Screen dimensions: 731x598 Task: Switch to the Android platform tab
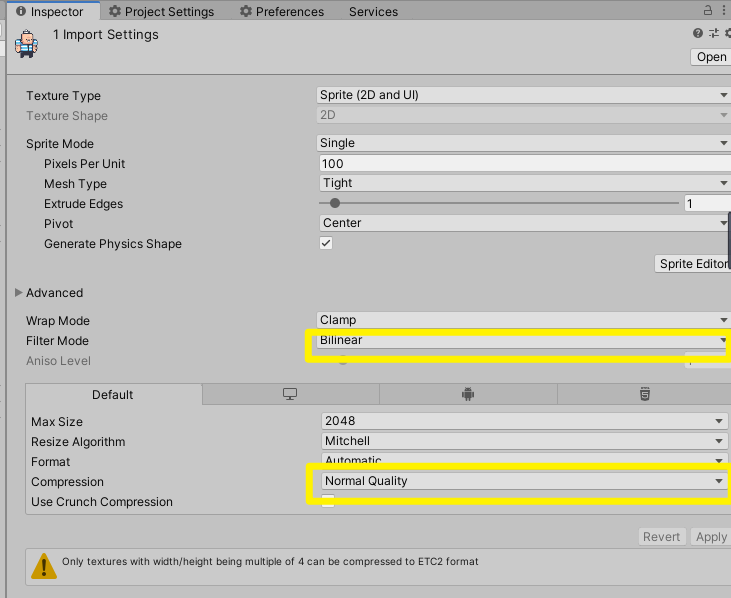(467, 395)
